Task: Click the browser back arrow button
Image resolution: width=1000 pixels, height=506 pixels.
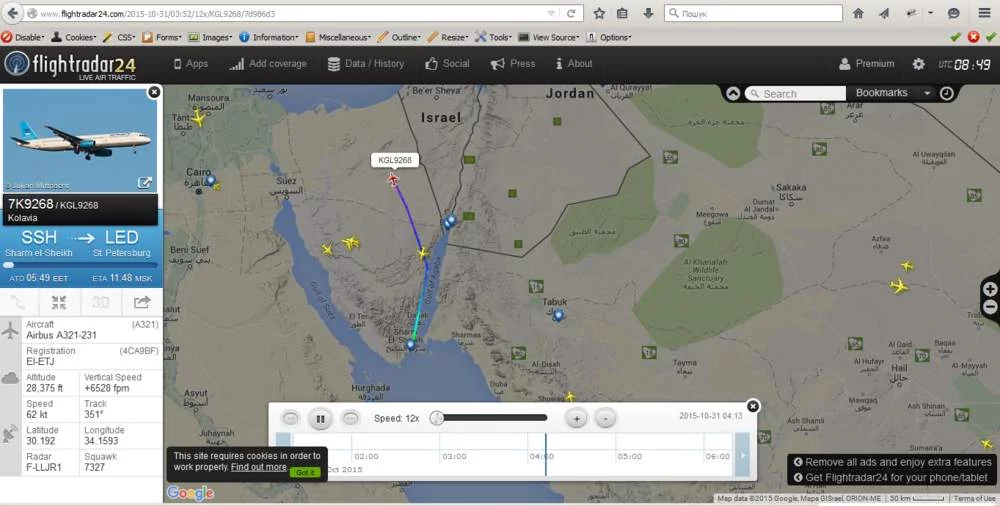Action: pos(13,13)
